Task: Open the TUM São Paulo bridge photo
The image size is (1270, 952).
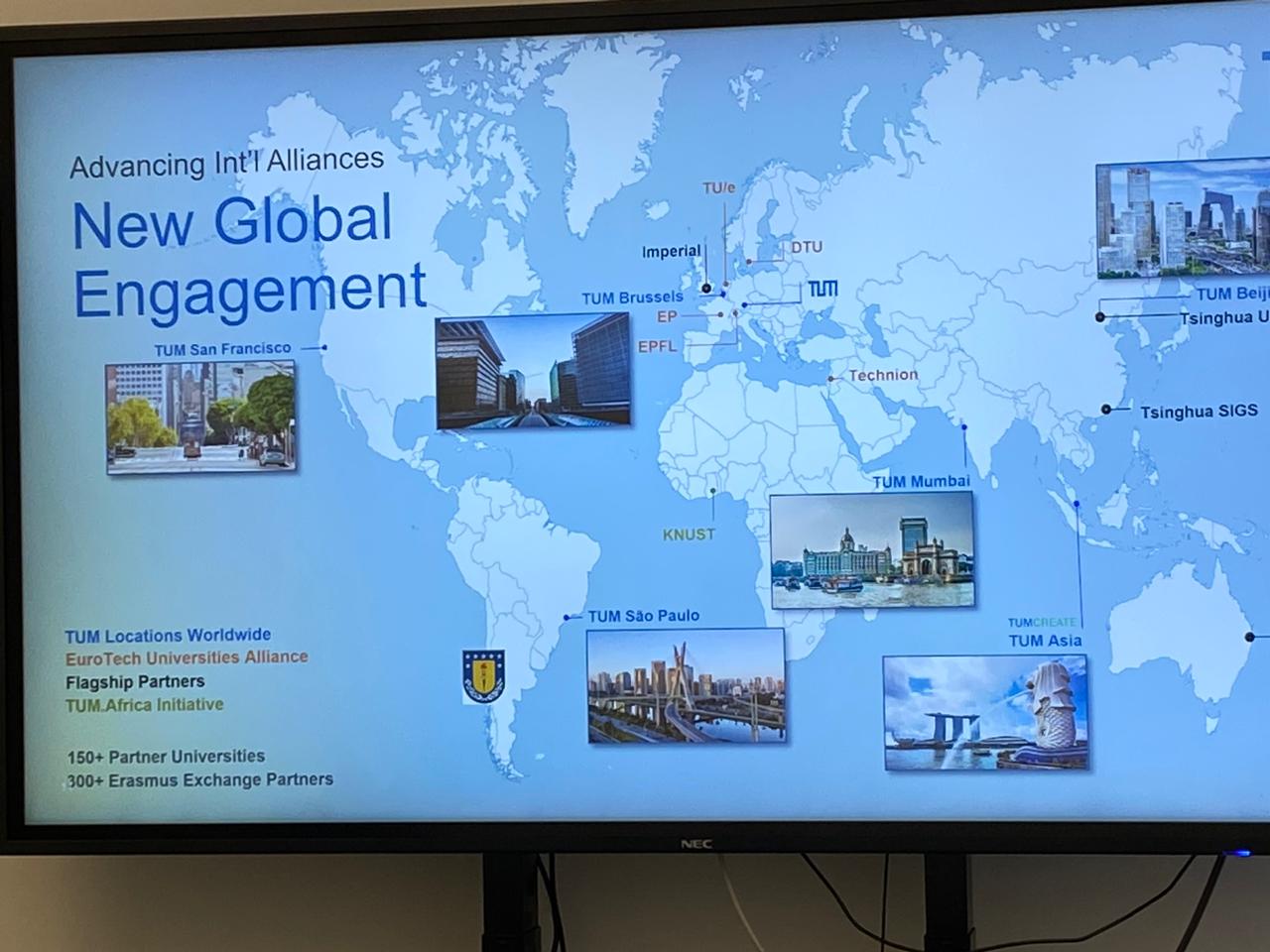Action: tap(685, 684)
